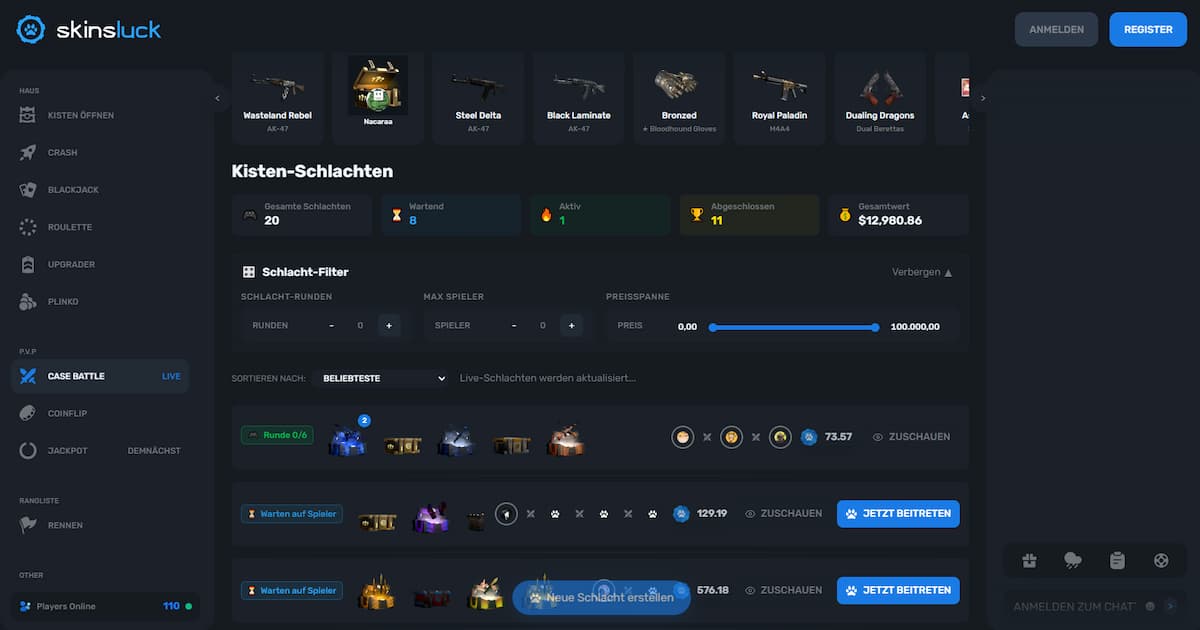Open the gift rewards icon in chat panel
Screen dimensions: 1200x630
[1030, 561]
